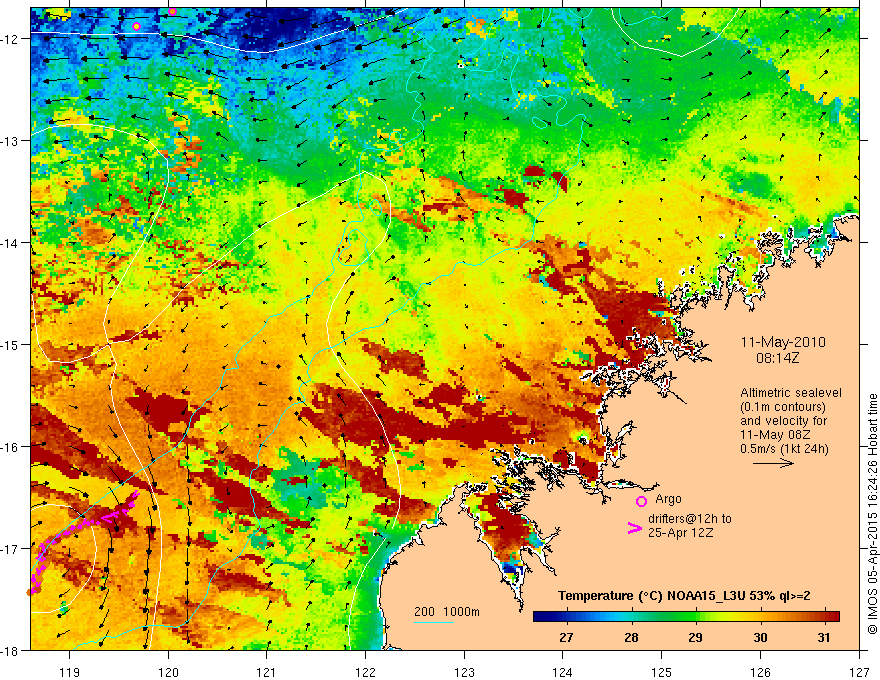The width and height of the screenshot is (880, 680).
Task: Click the 'drifters@12h to' text
Action: [690, 519]
